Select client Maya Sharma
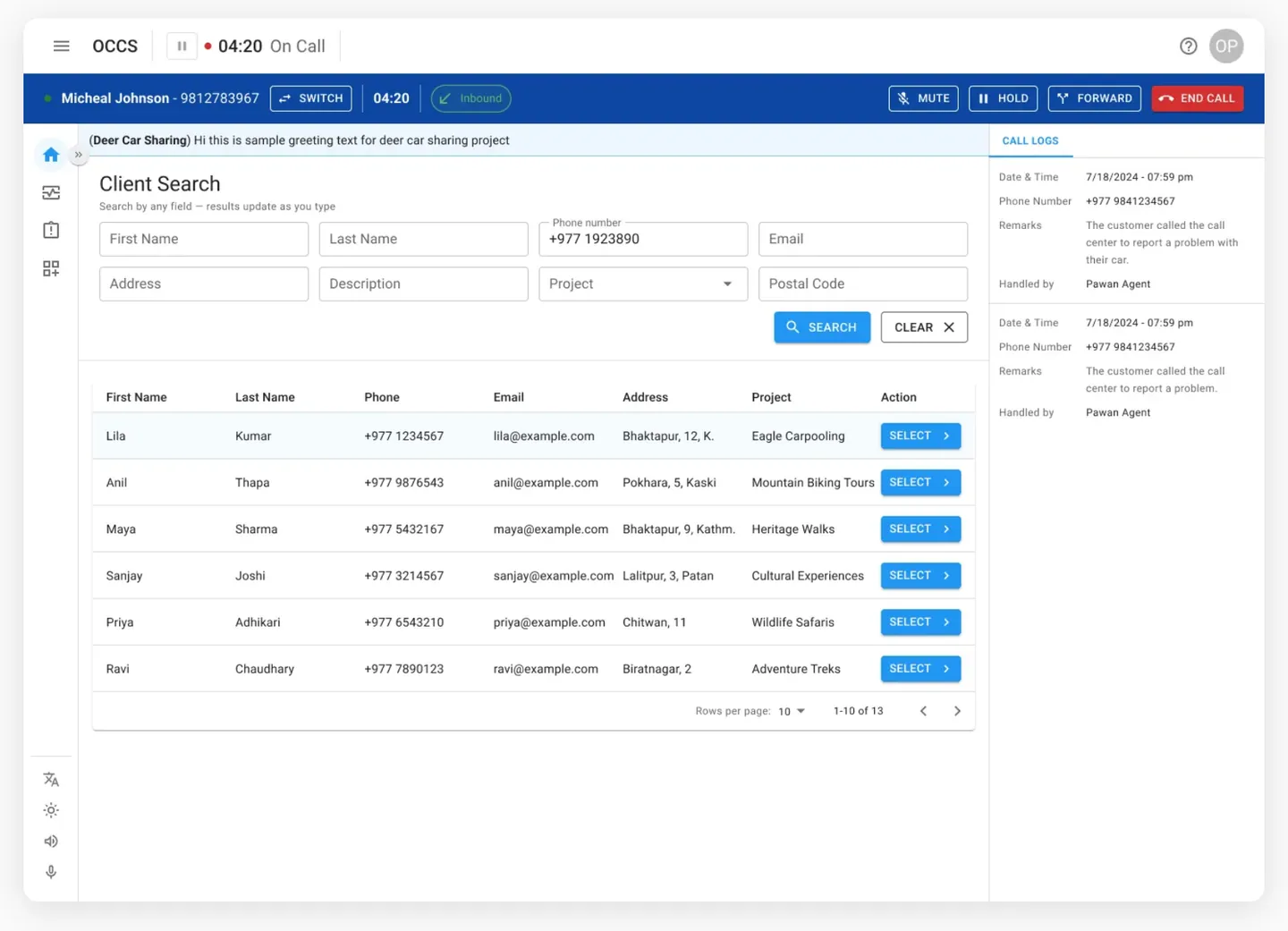 [920, 529]
